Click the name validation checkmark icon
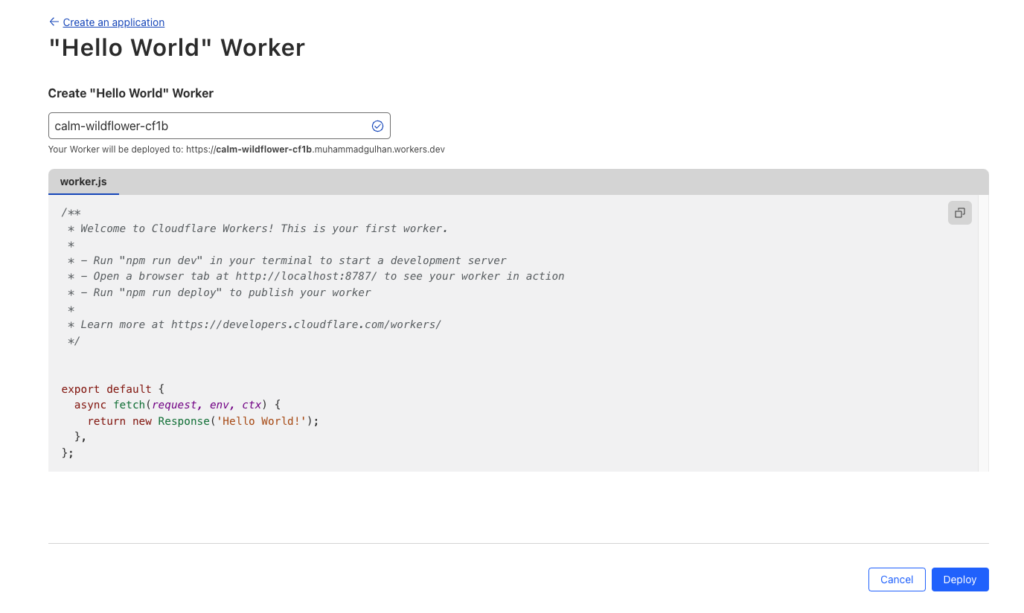 (378, 126)
